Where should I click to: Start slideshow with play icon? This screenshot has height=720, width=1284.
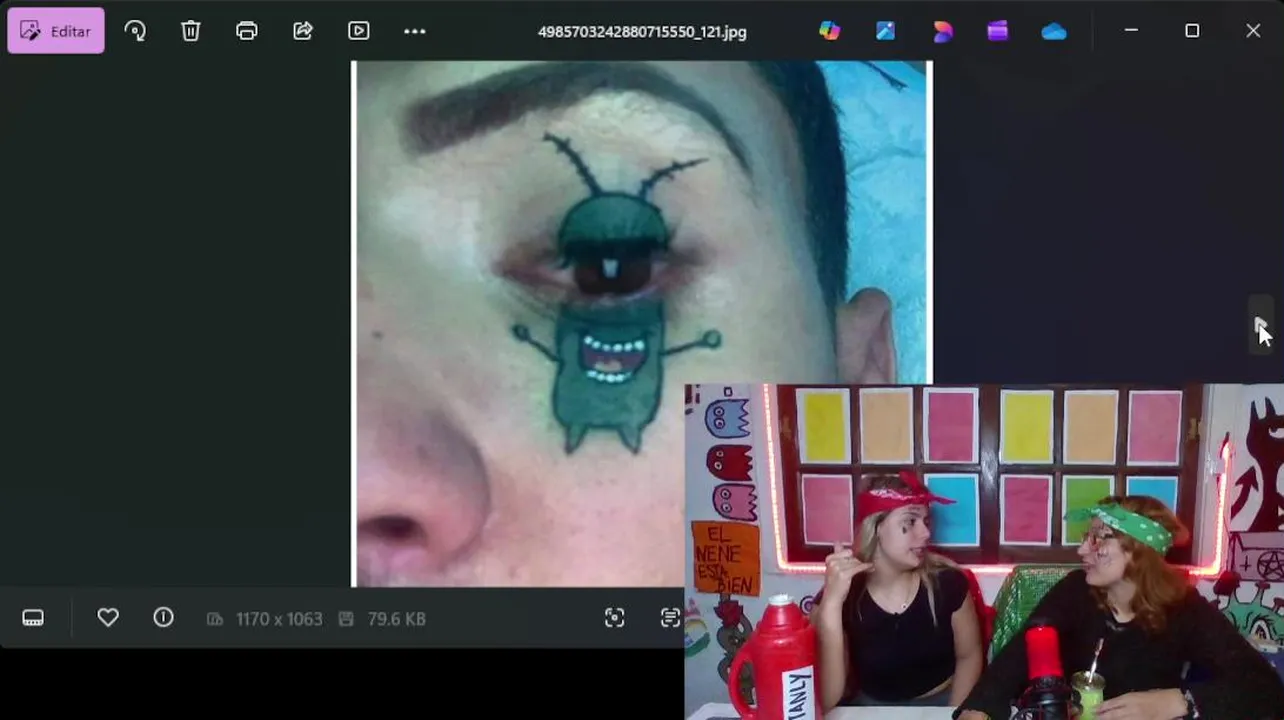[359, 31]
